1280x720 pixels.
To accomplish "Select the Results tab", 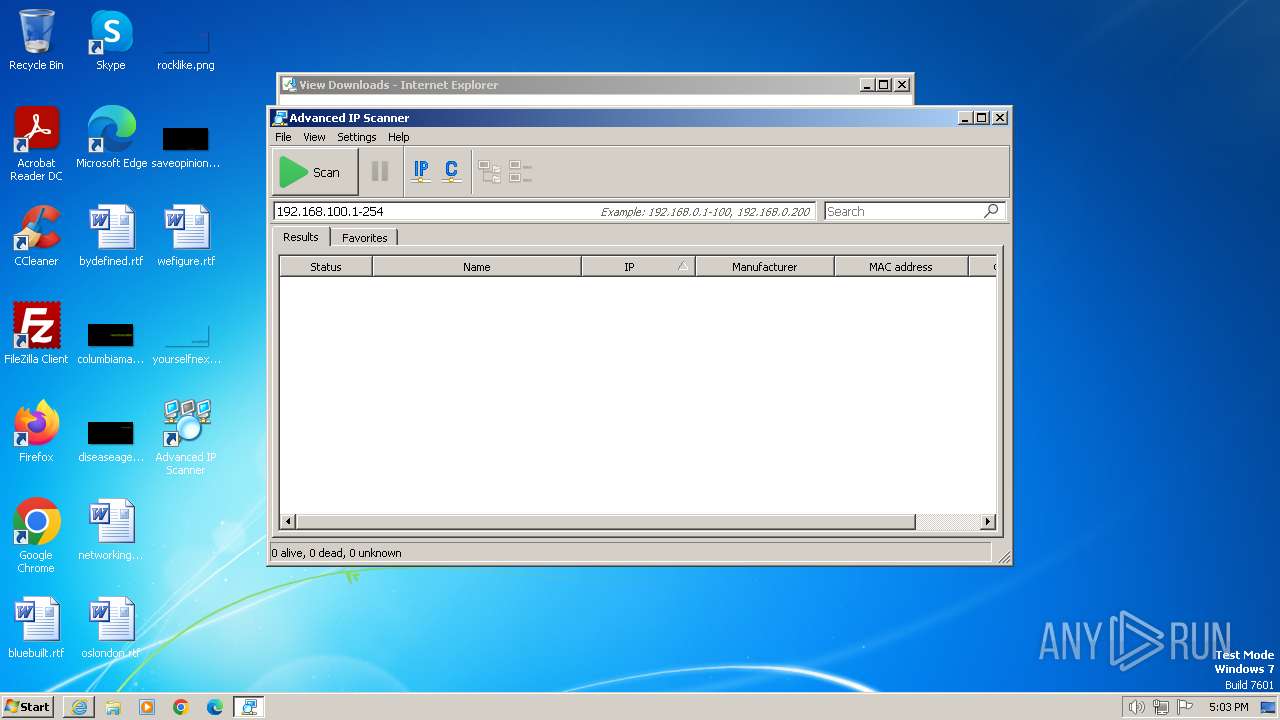I will [x=300, y=237].
